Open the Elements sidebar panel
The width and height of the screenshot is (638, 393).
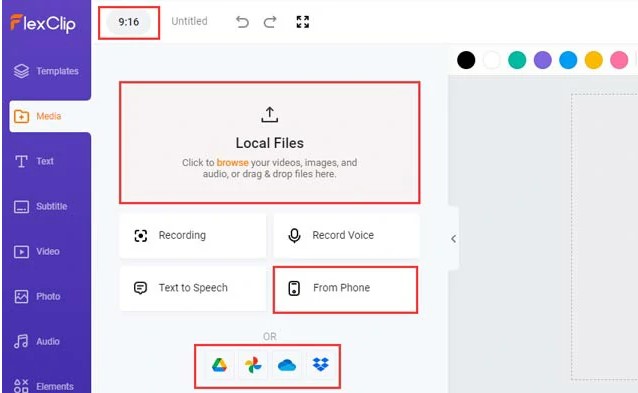tap(44, 386)
